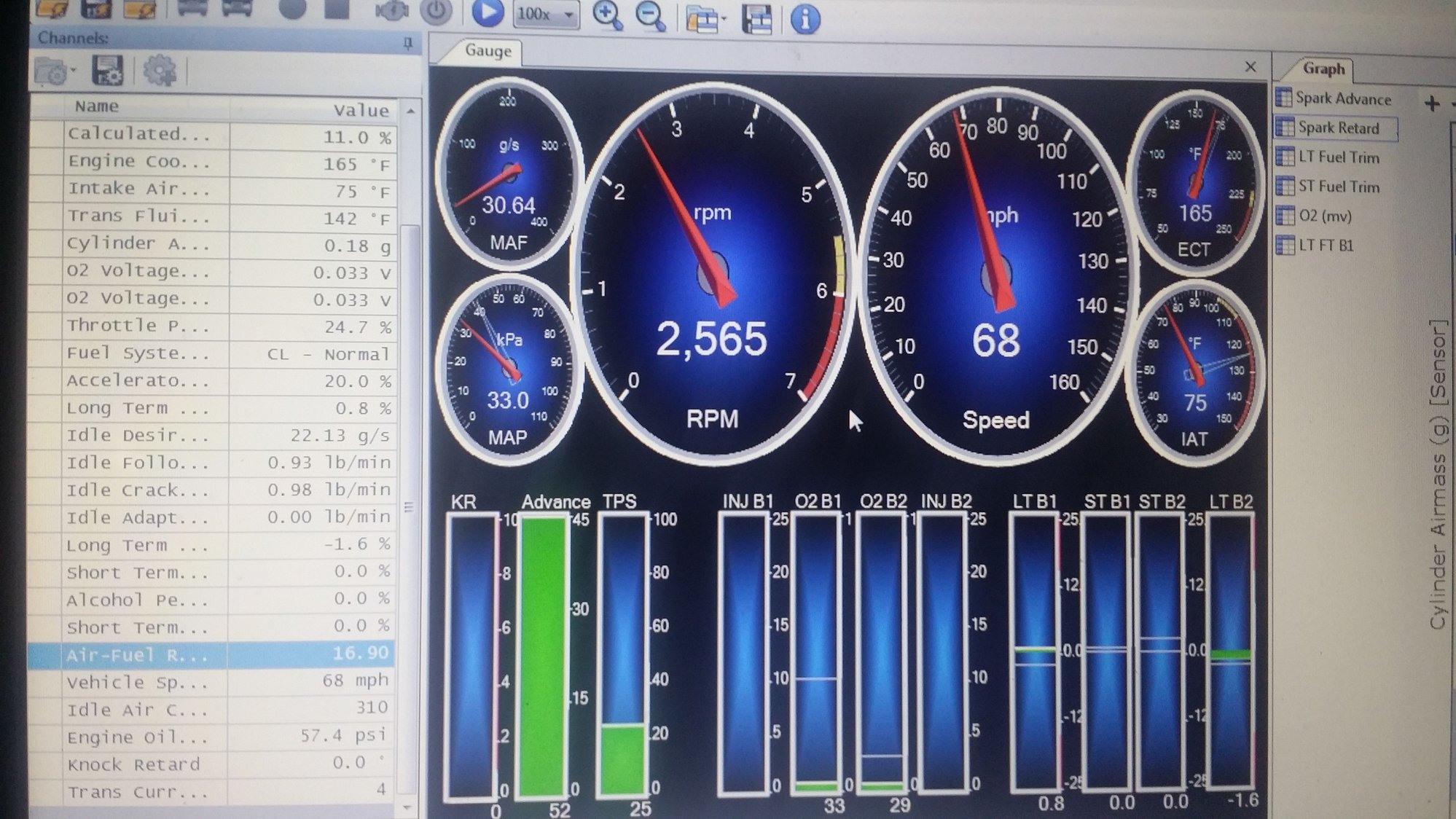Screen dimensions: 1456x819
Task: Open the layout folder dropdown arrow
Action: click(x=724, y=20)
